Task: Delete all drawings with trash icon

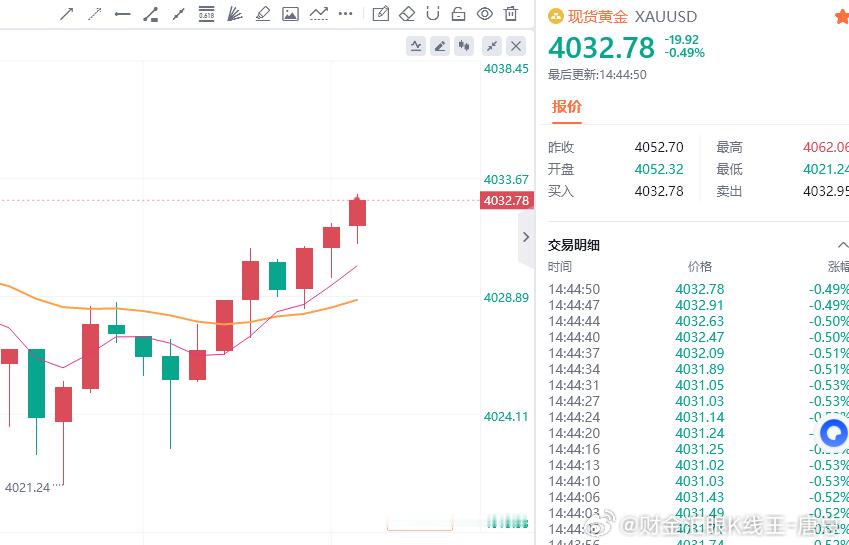Action: 511,14
